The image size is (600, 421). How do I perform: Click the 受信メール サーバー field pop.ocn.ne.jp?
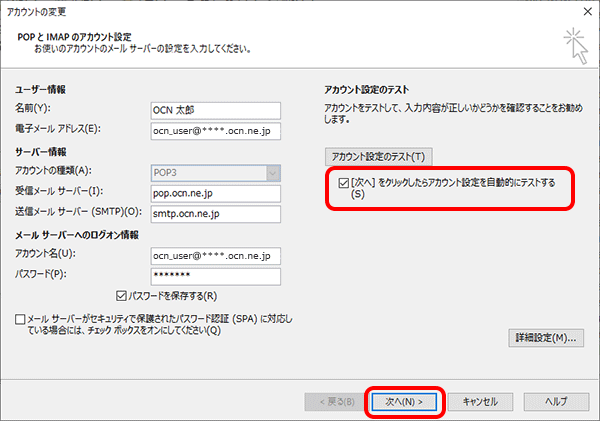coord(215,192)
